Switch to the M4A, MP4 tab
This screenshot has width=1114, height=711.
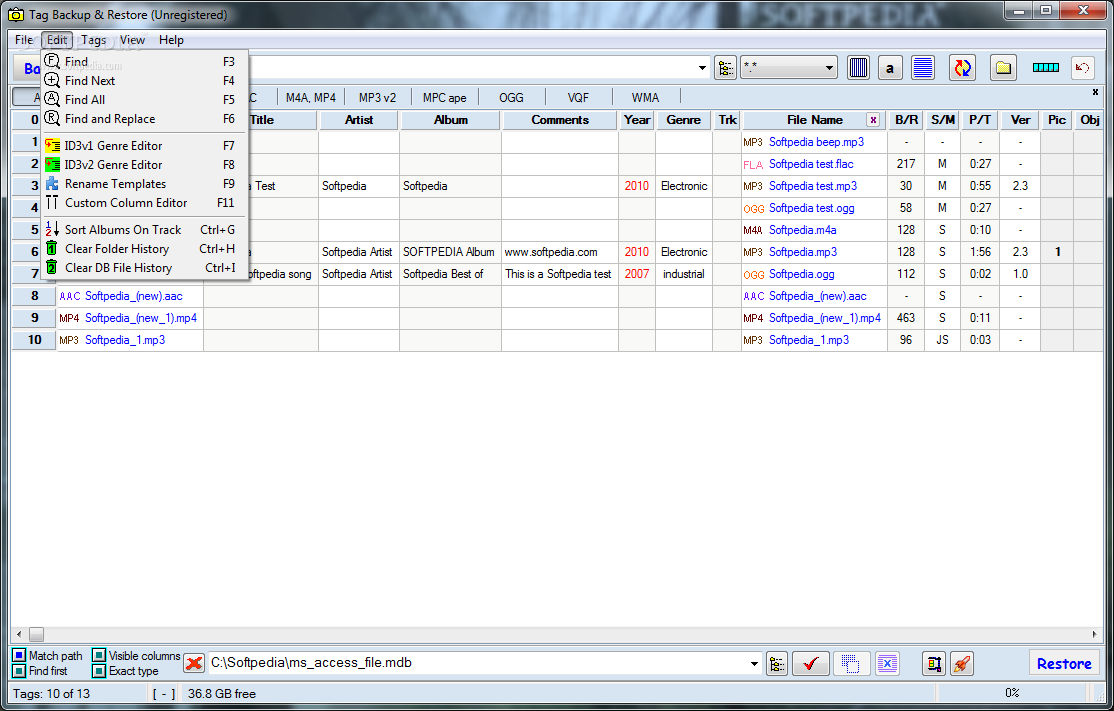[x=310, y=98]
